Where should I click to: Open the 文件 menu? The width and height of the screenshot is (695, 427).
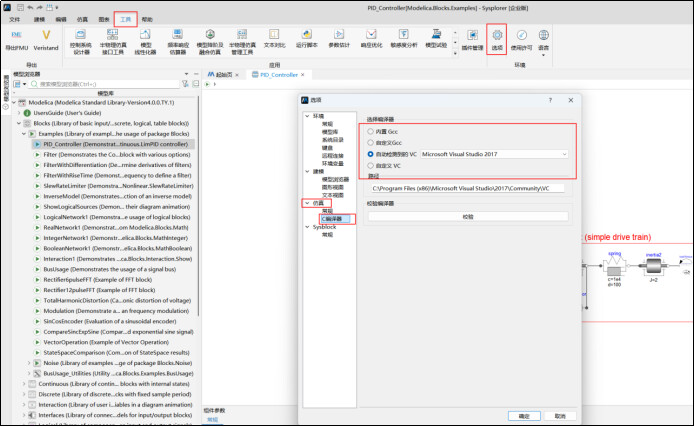[15, 20]
